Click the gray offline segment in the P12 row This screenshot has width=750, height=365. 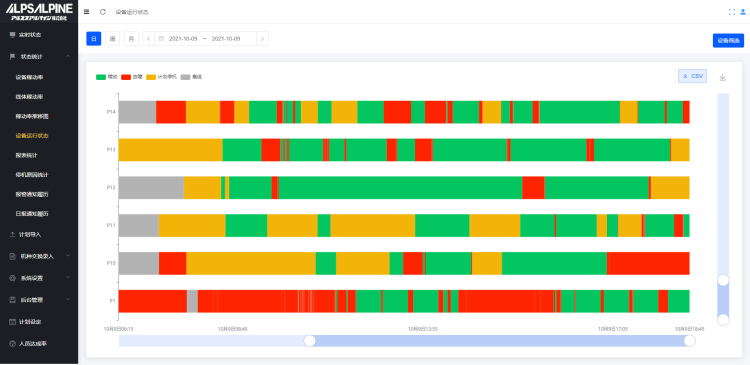coord(151,188)
